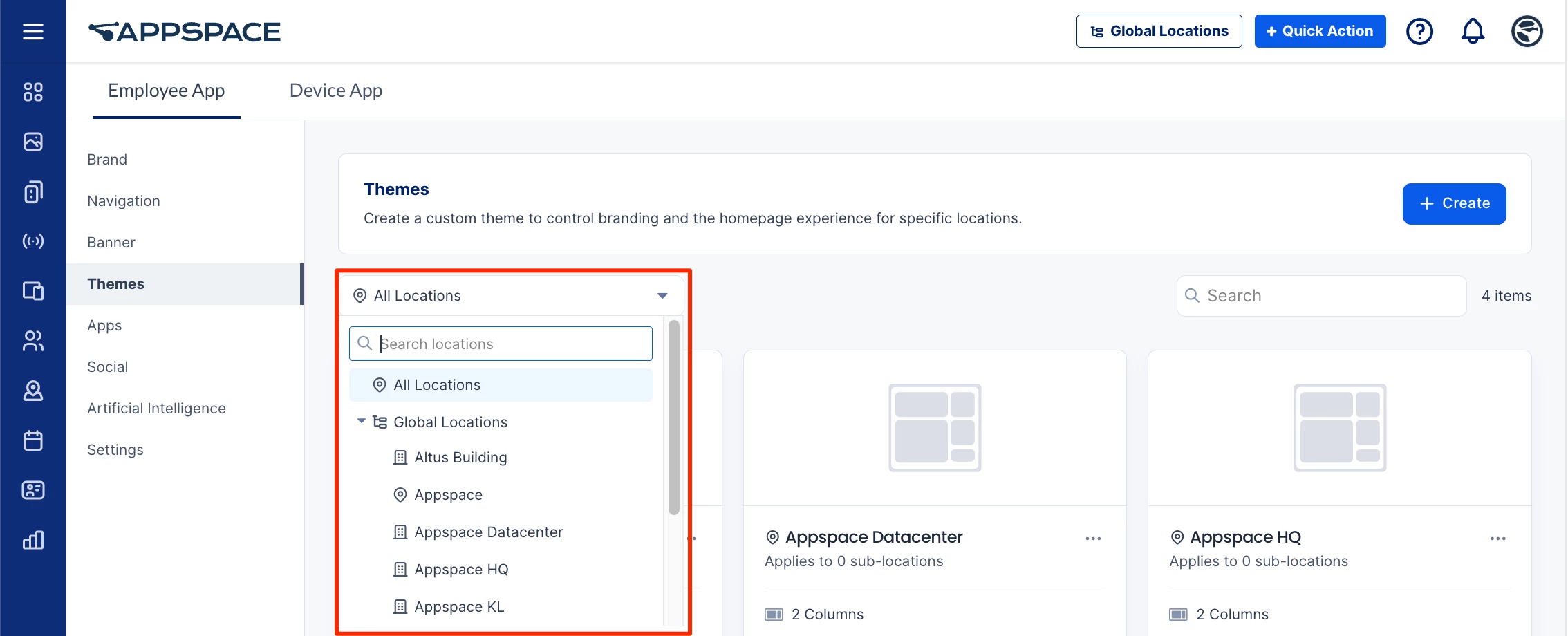Open the Appspace Datacenter theme thumbnail
Image resolution: width=1568 pixels, height=636 pixels.
point(935,428)
